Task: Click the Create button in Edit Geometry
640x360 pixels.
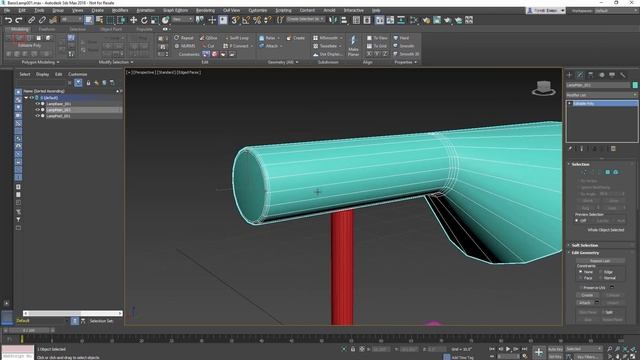Action: coord(587,295)
